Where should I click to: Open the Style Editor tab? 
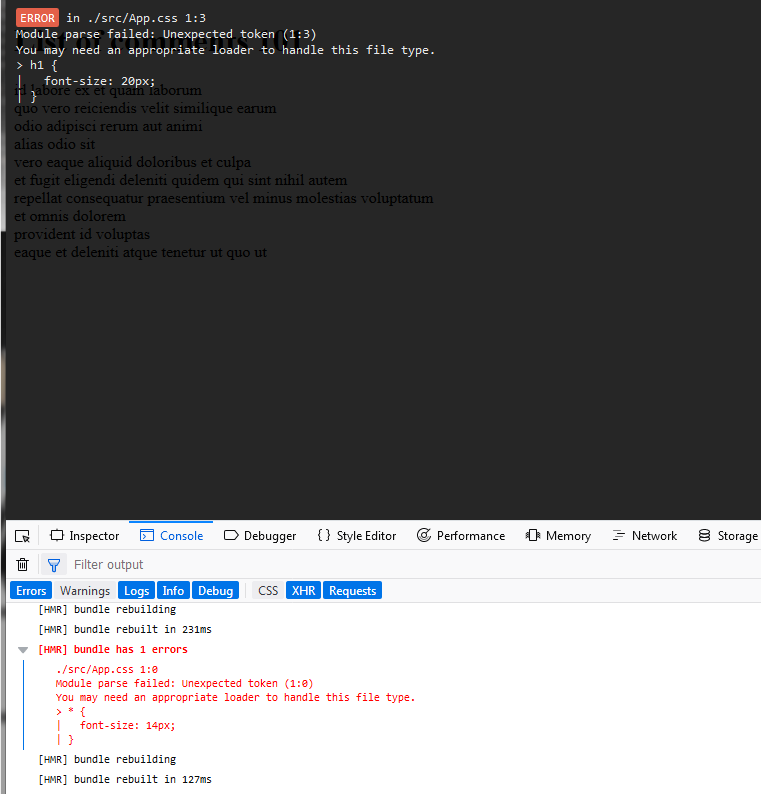click(356, 536)
